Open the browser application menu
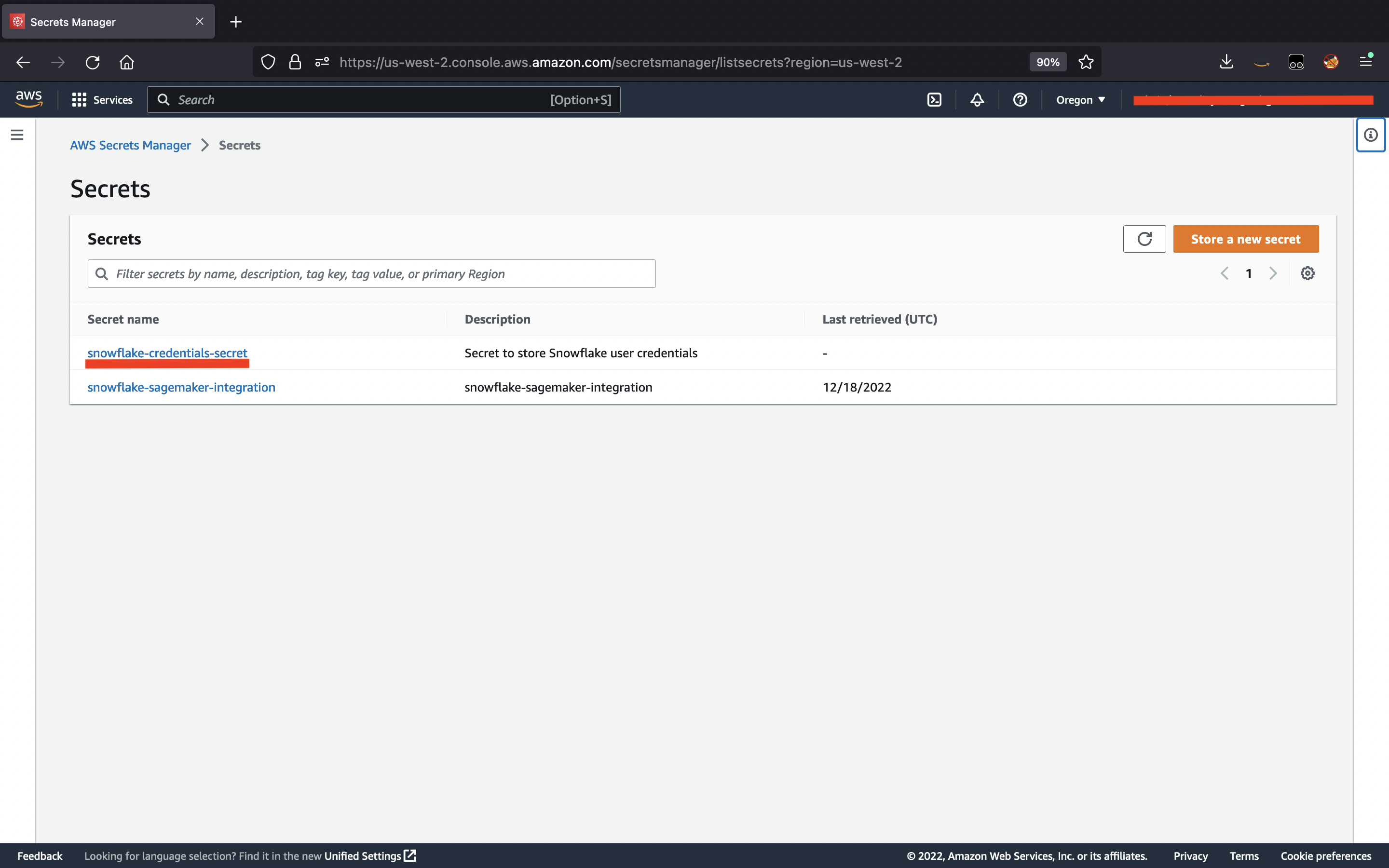This screenshot has width=1389, height=868. coord(1366,61)
